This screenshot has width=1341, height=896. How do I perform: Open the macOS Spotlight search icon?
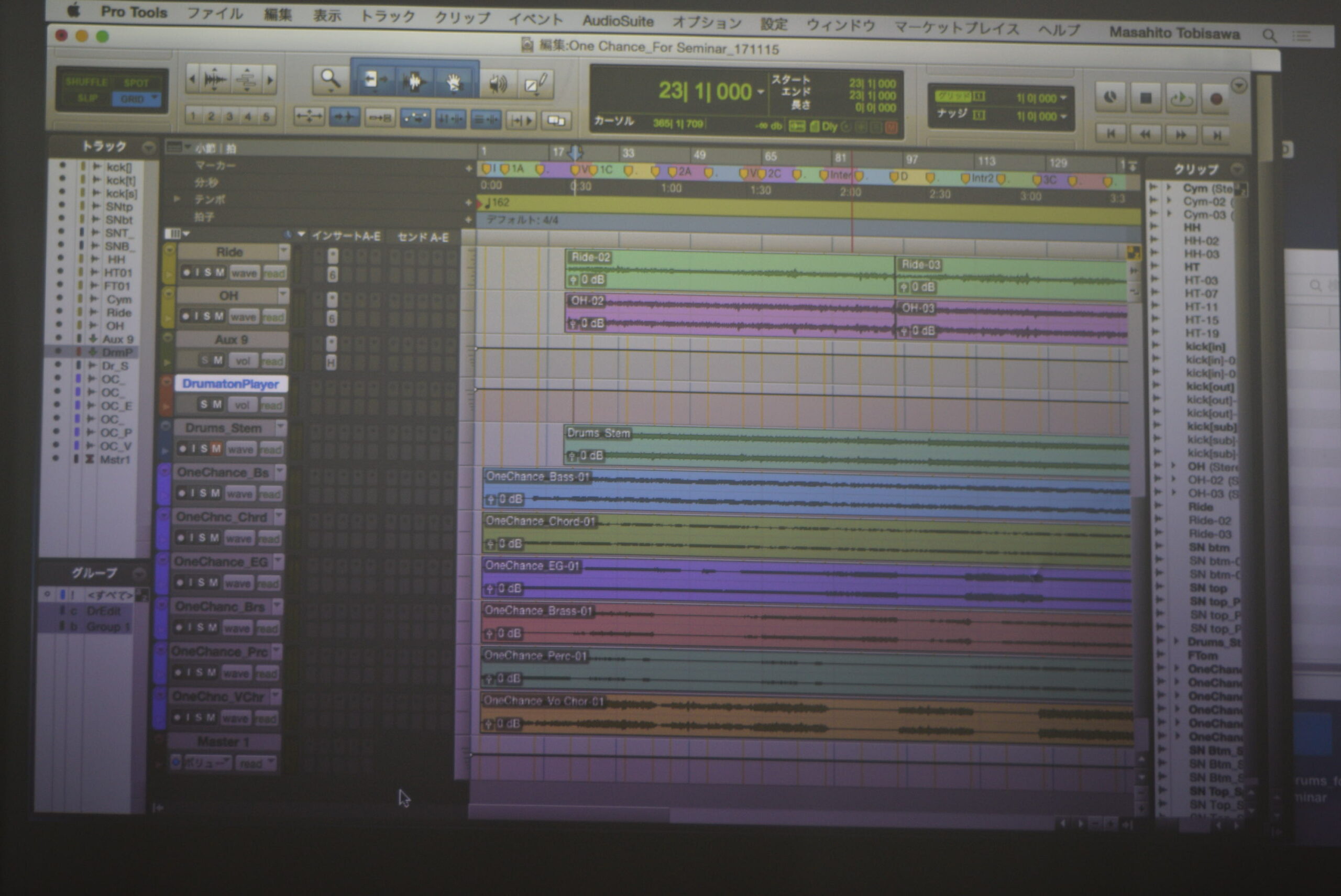[x=1269, y=36]
